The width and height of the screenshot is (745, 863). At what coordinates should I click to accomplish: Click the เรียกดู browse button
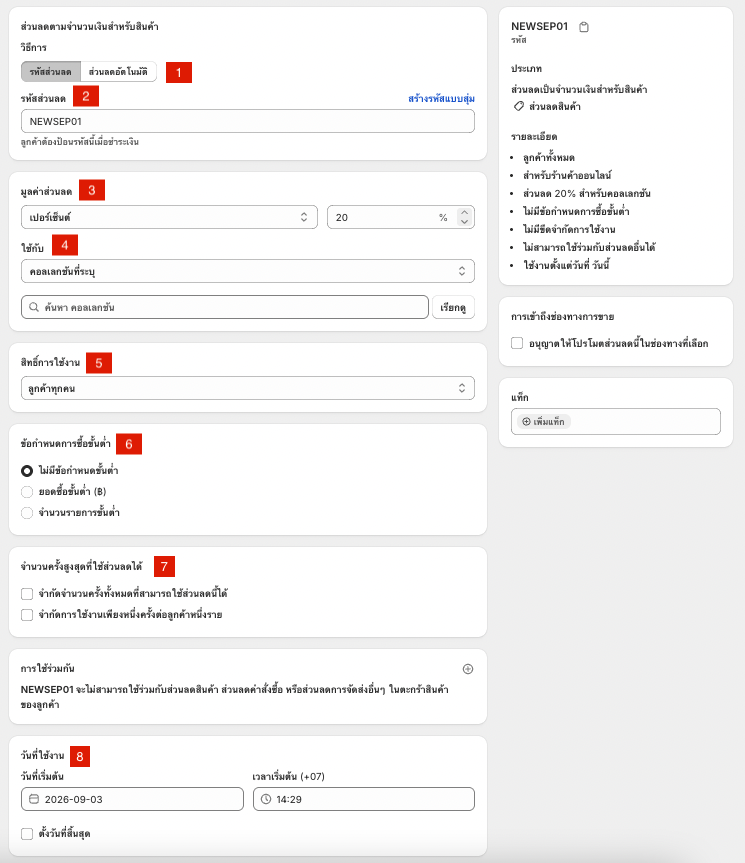(x=453, y=307)
